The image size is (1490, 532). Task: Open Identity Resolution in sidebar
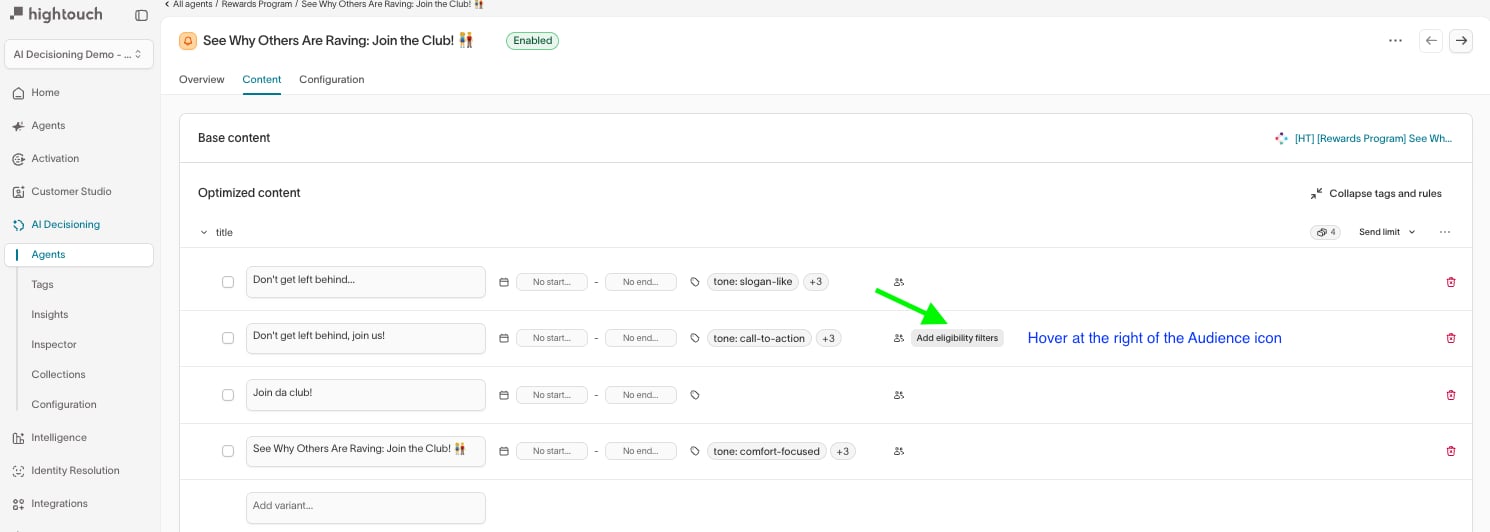[x=75, y=470]
